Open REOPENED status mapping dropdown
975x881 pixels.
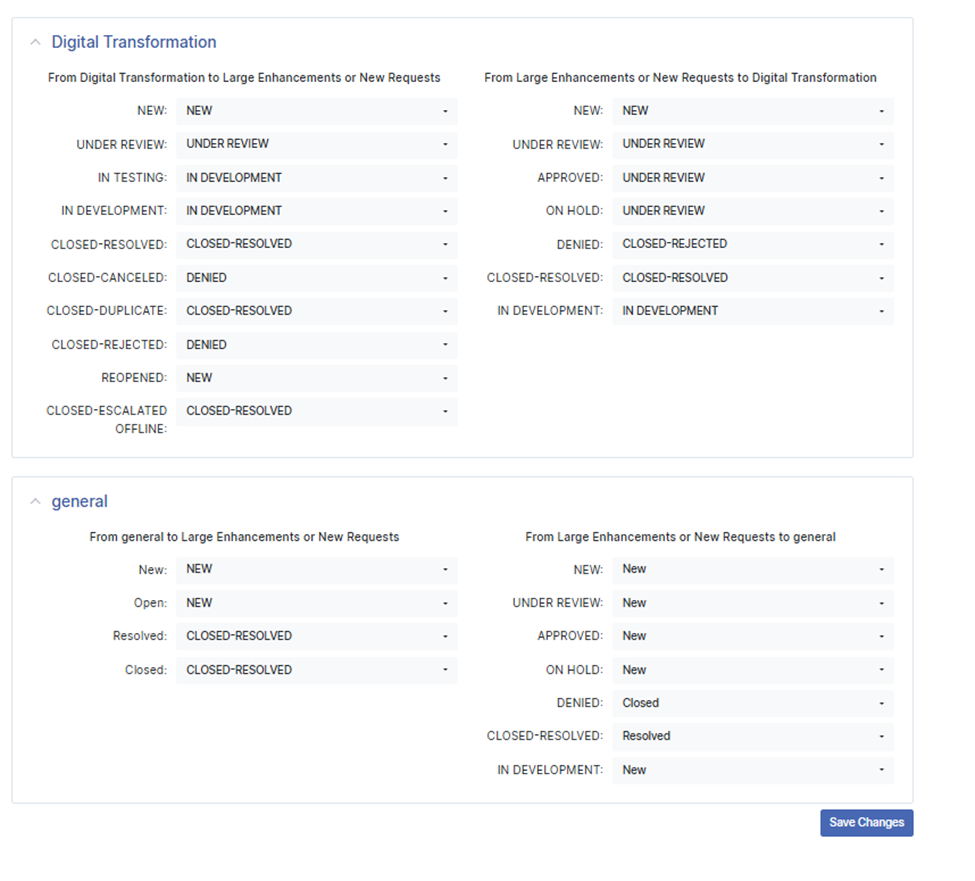click(x=317, y=378)
